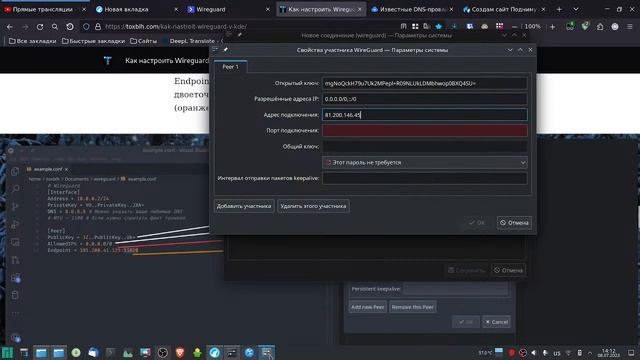Click the 'Разрешённые адреса IP' input field

(x=424, y=99)
